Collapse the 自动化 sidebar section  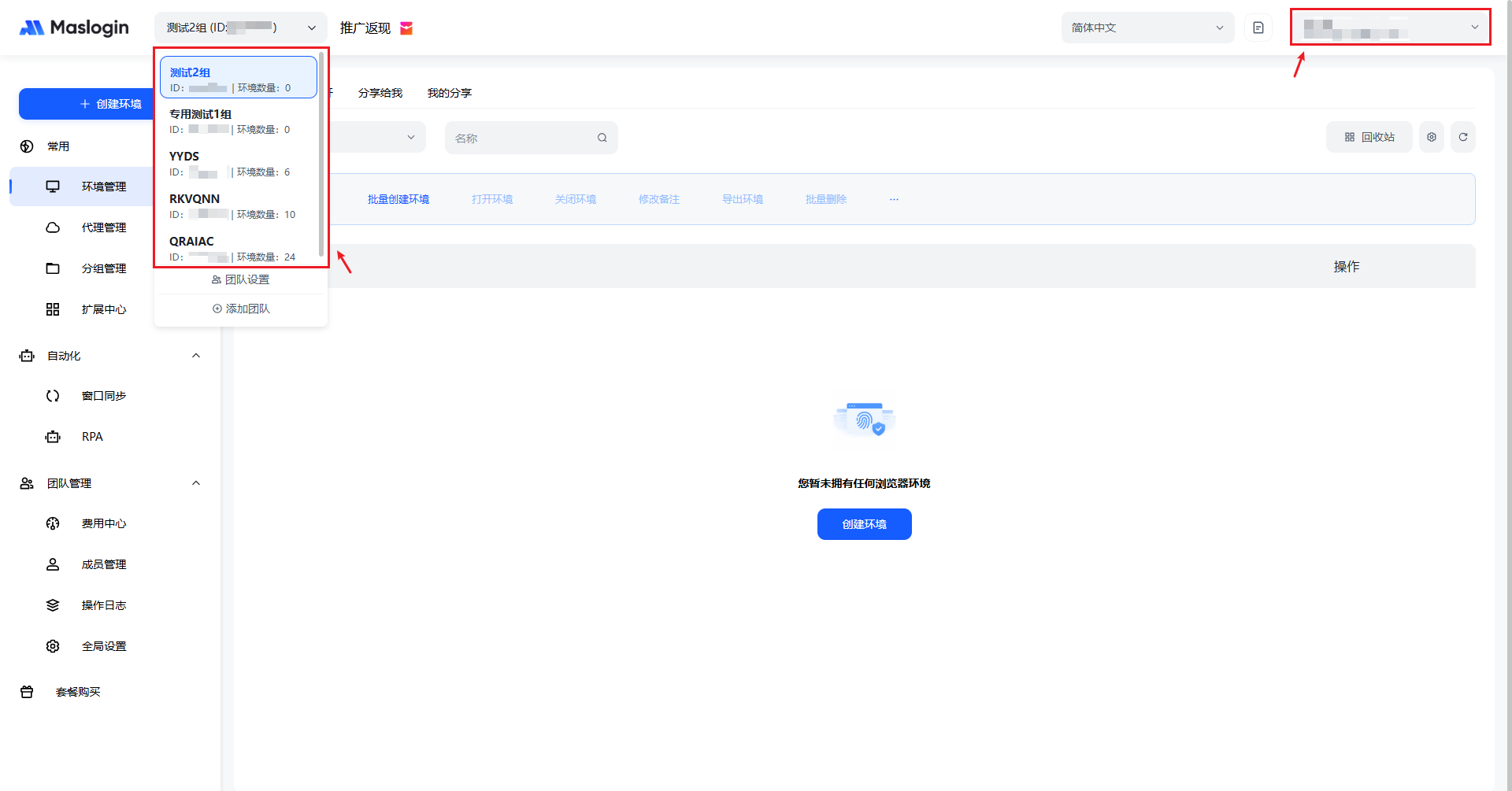click(196, 356)
